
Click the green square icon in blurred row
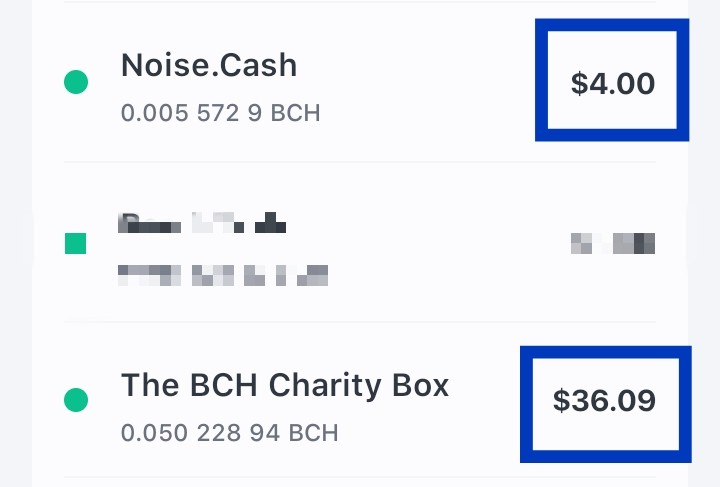76,243
